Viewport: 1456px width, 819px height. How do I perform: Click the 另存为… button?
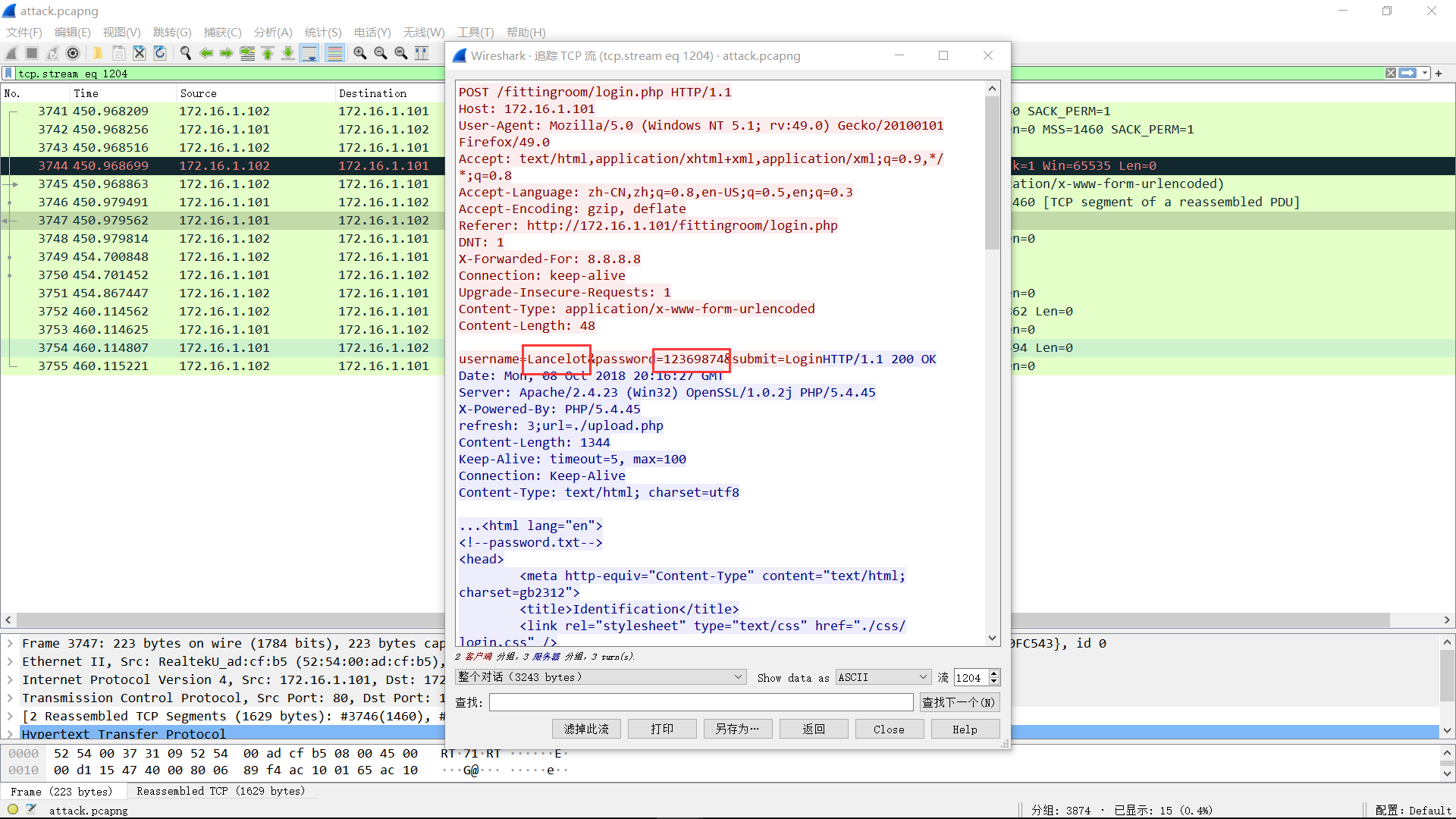coord(738,729)
